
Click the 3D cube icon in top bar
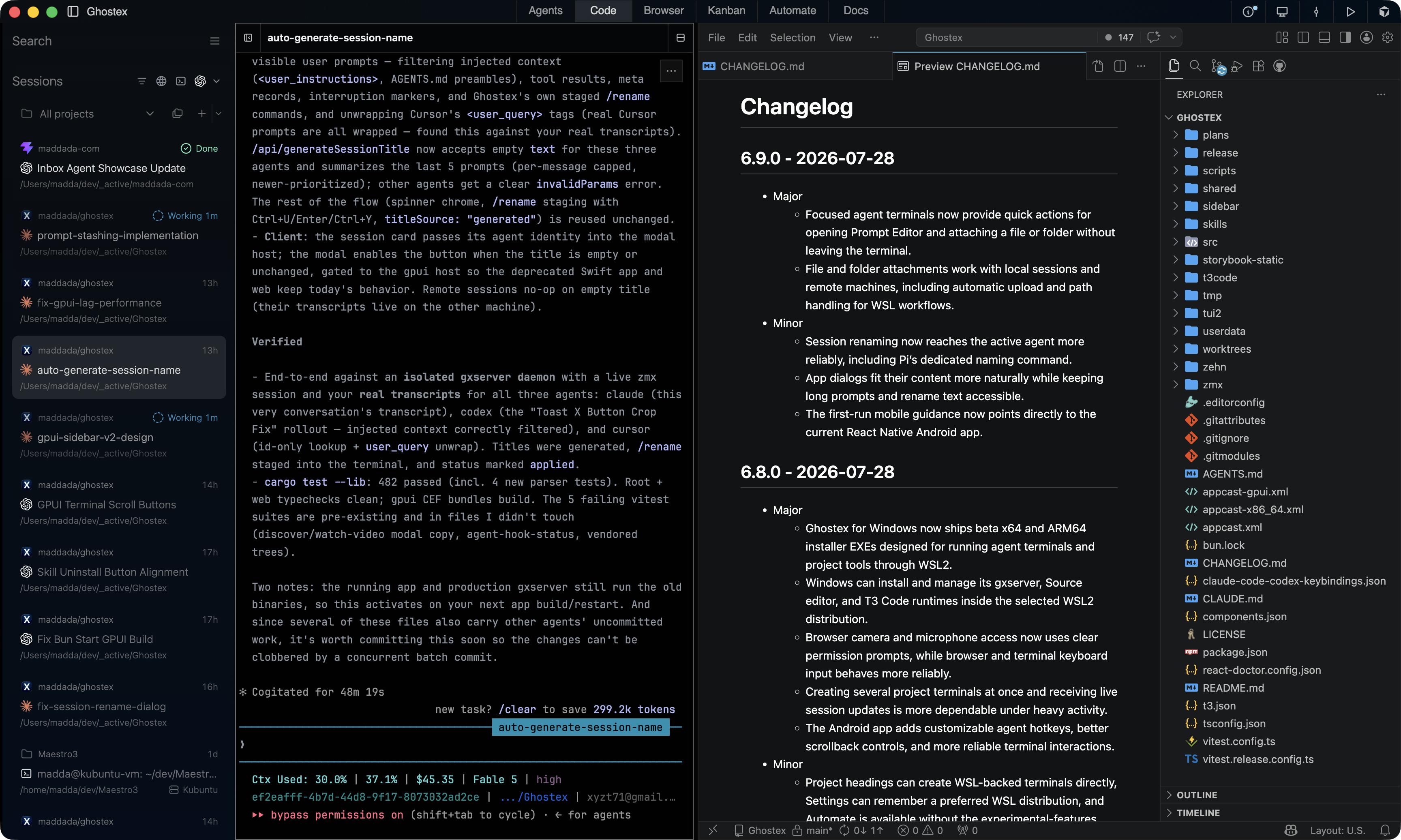(1384, 11)
